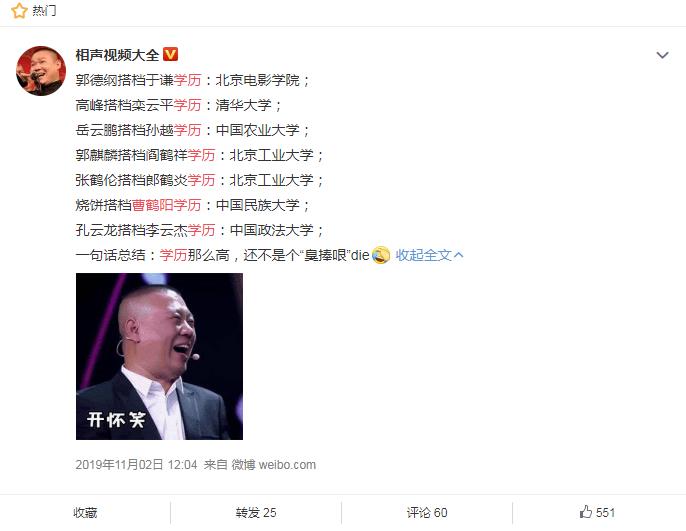Screen dimensions: 686x531
Task: Click the orange V verified badge
Action: (x=170, y=54)
